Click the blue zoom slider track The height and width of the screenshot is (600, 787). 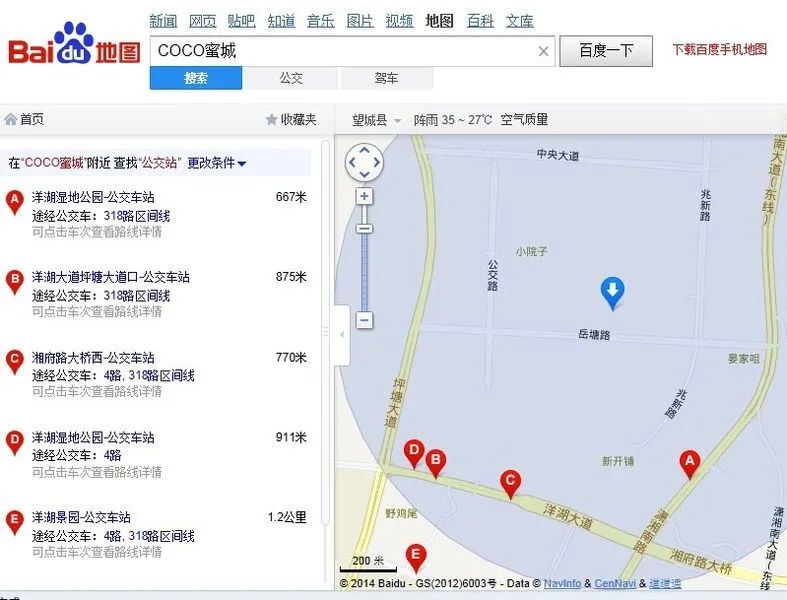[364, 272]
